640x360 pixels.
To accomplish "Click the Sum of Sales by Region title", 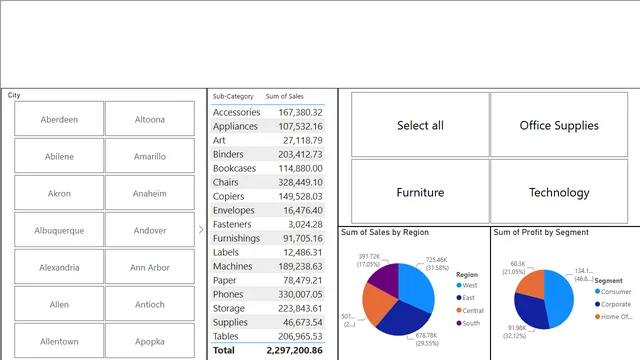I will [385, 232].
